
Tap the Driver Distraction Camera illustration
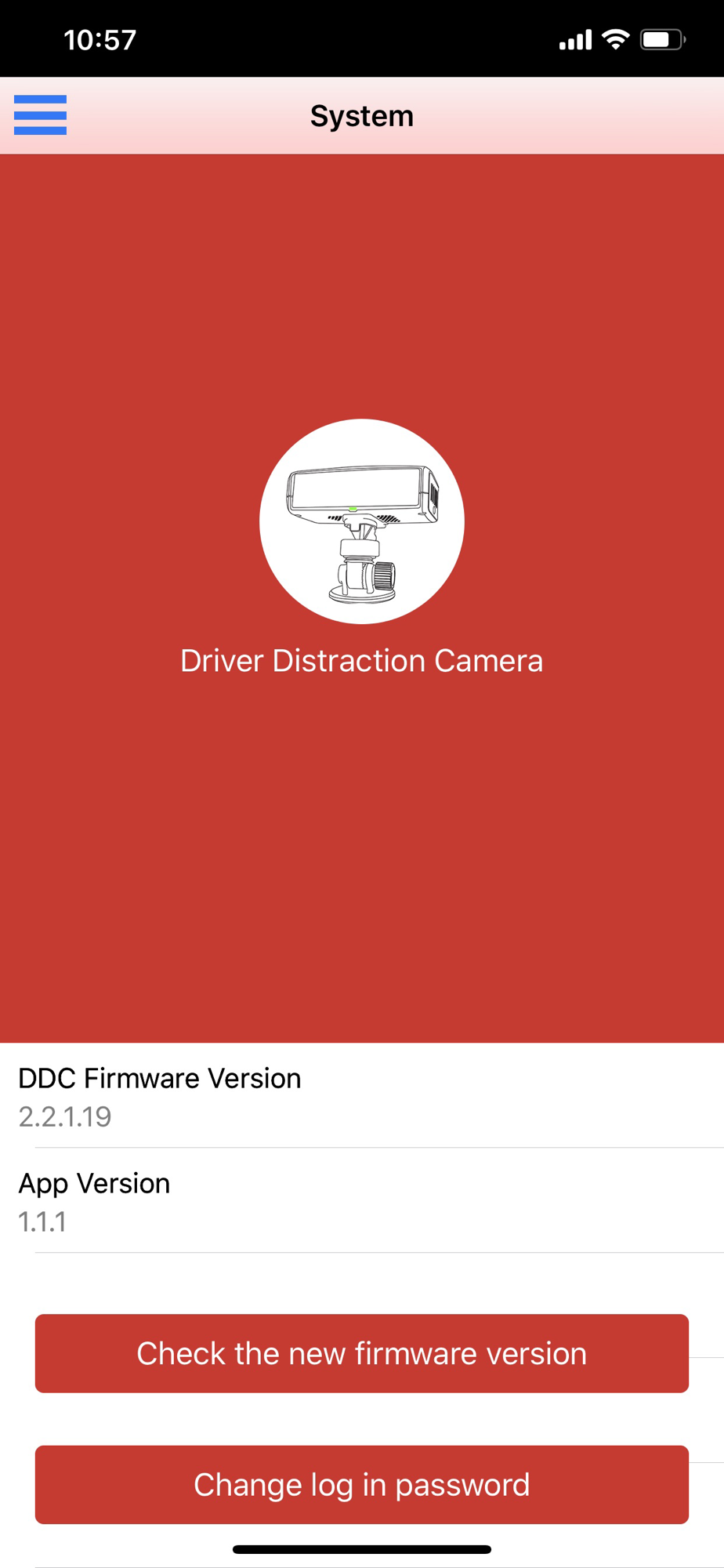tap(362, 521)
